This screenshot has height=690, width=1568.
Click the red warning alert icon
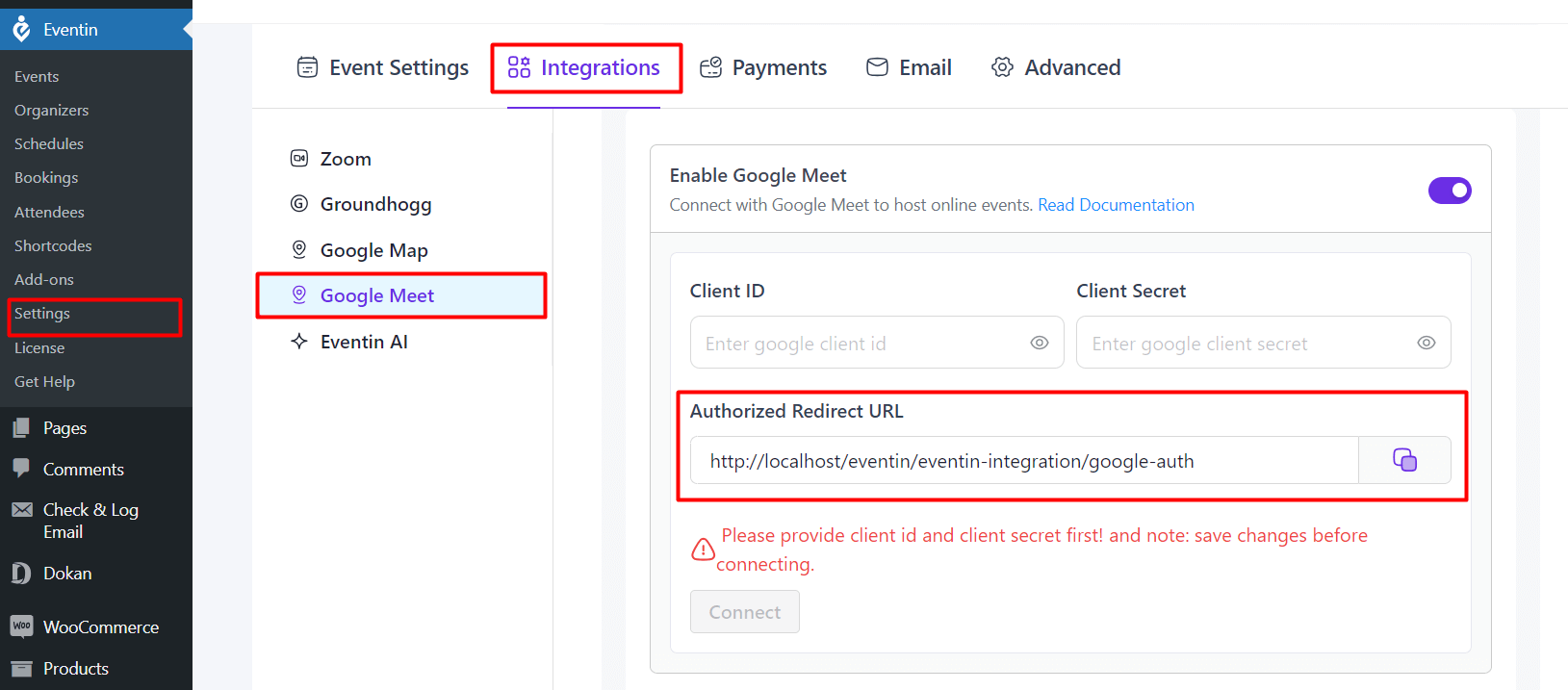click(x=704, y=549)
